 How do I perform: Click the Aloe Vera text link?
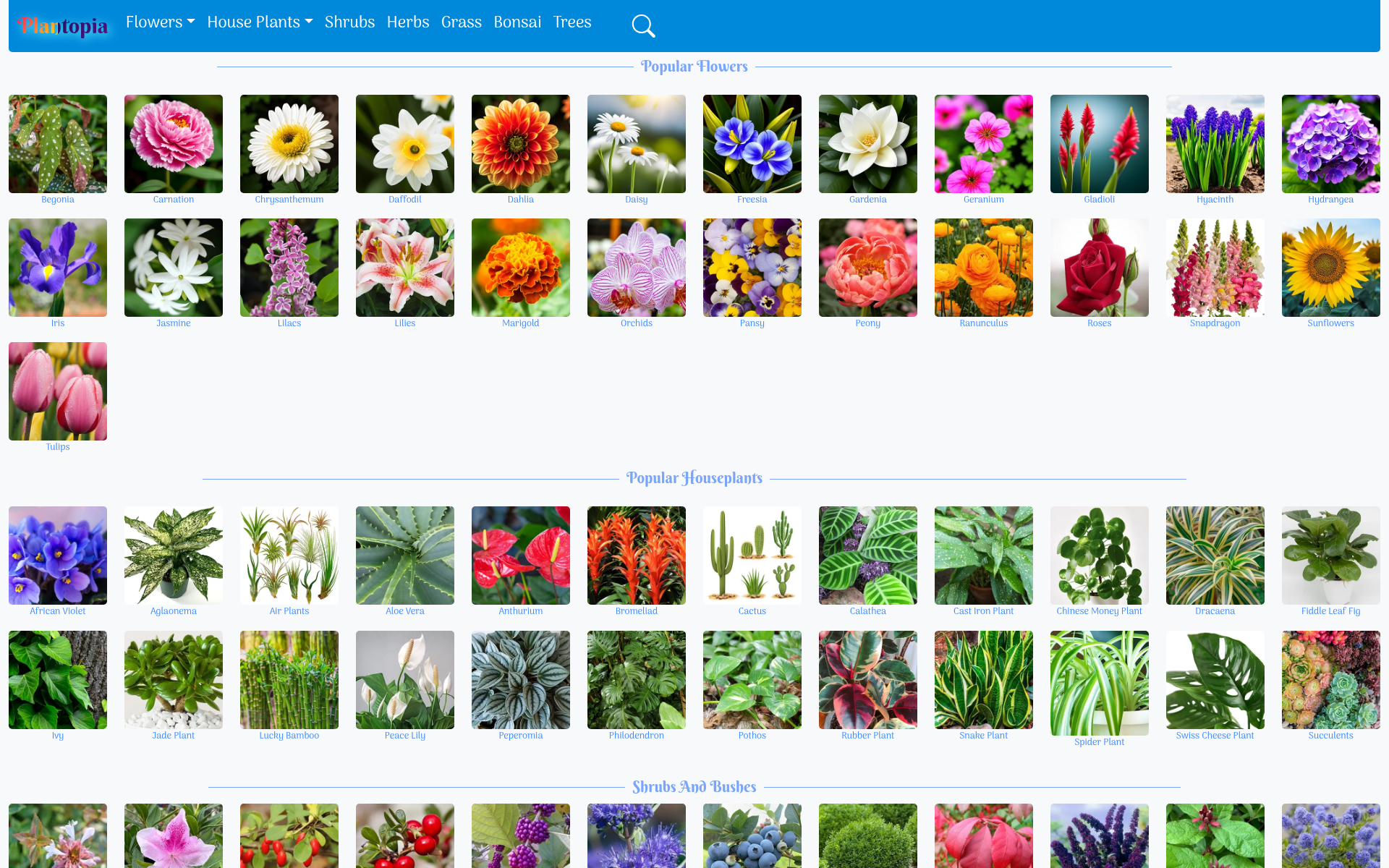point(405,611)
